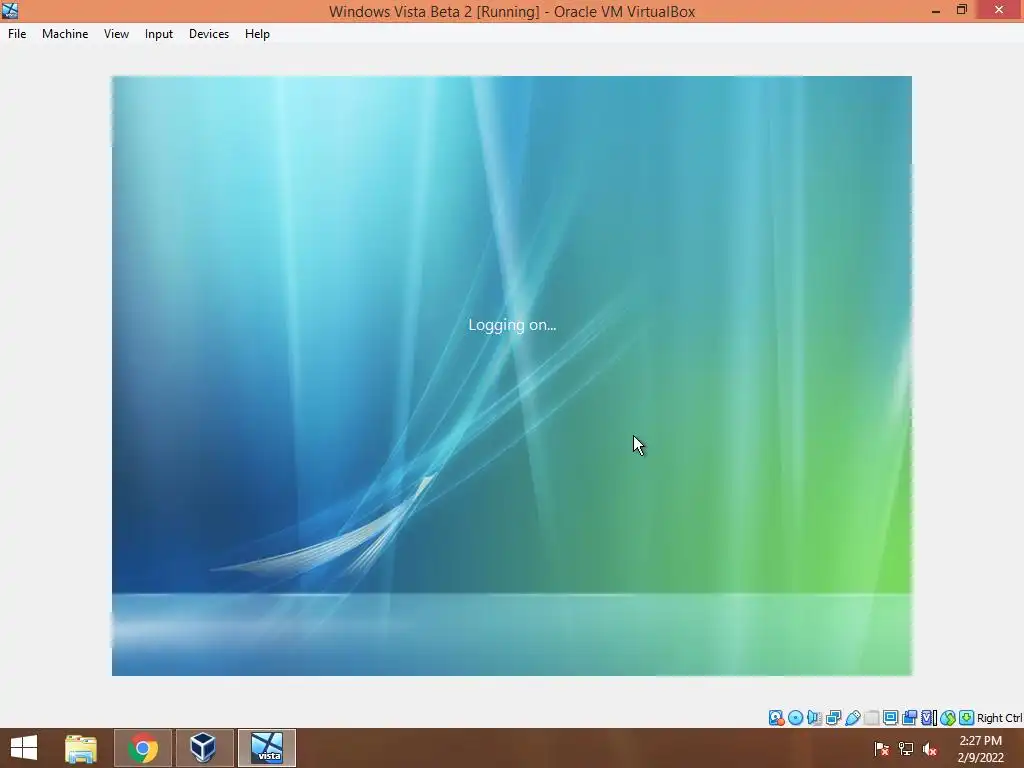Click the shared folders status icon
This screenshot has height=768, width=1024.
click(871, 718)
